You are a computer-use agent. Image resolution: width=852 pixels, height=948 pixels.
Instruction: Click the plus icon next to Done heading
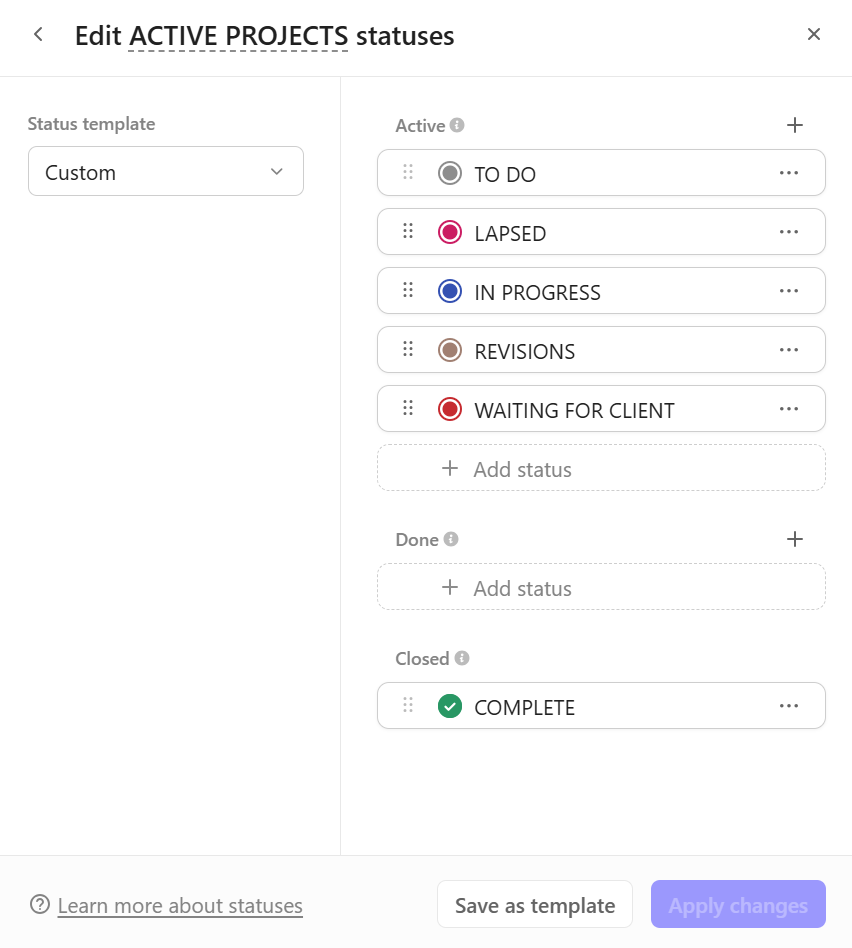click(795, 539)
